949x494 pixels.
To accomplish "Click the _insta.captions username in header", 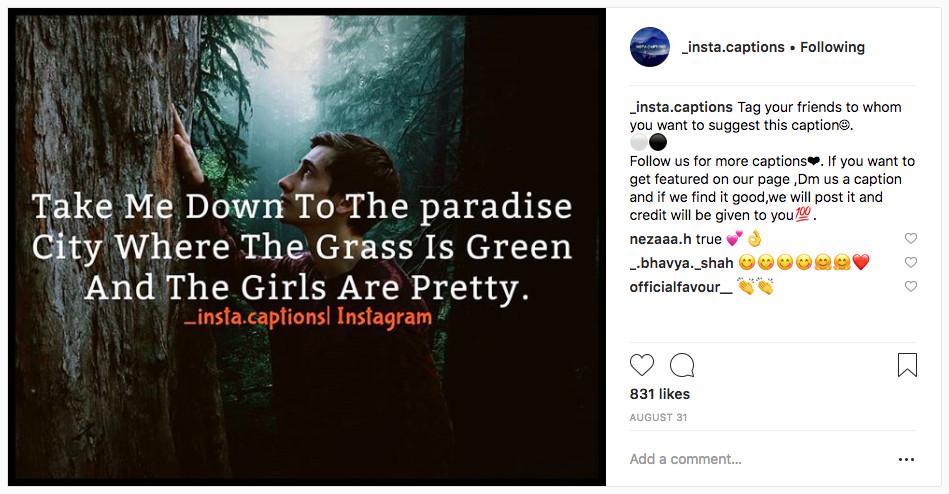I will click(x=732, y=47).
